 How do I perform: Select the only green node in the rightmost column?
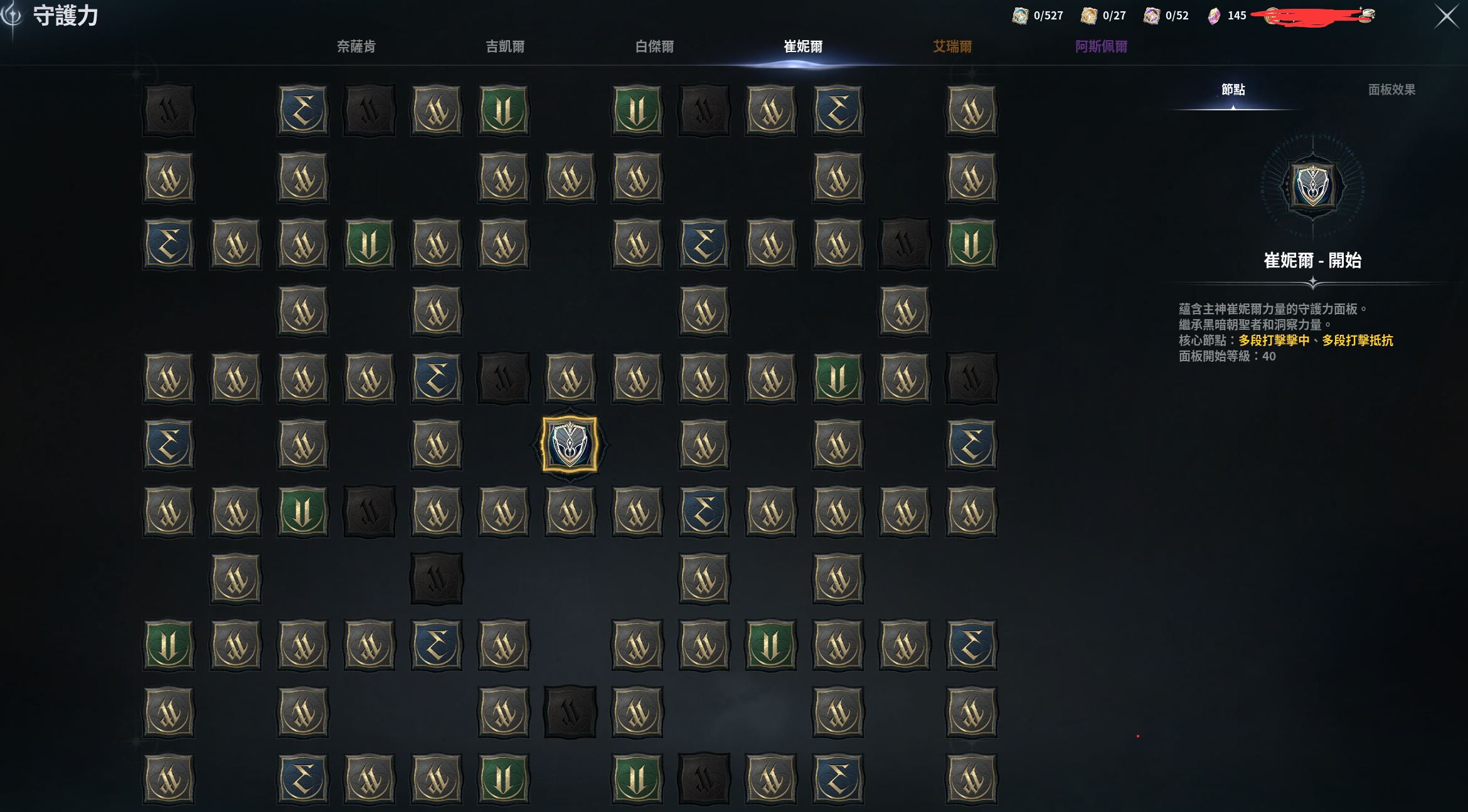[971, 245]
